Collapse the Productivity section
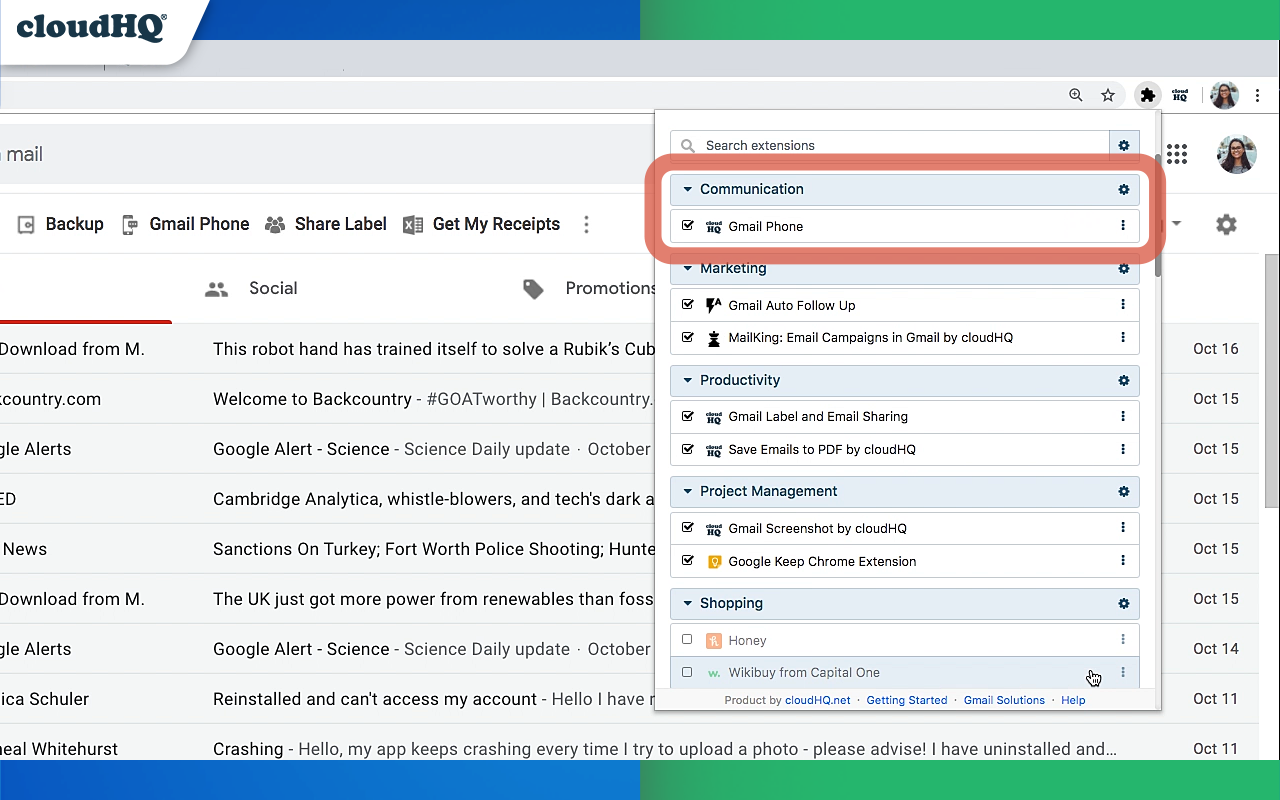1280x800 pixels. pos(687,380)
